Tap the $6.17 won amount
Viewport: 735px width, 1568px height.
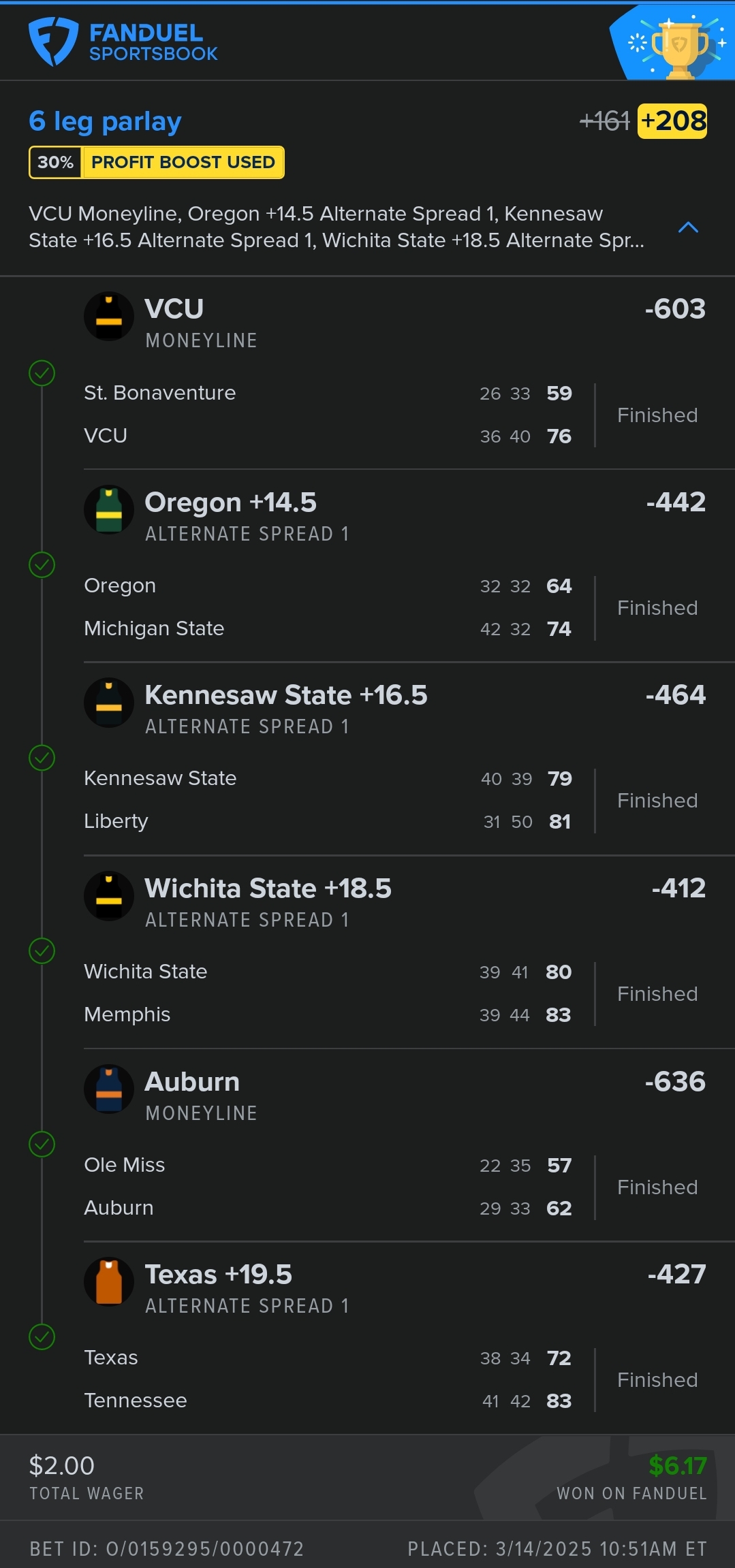click(677, 1465)
